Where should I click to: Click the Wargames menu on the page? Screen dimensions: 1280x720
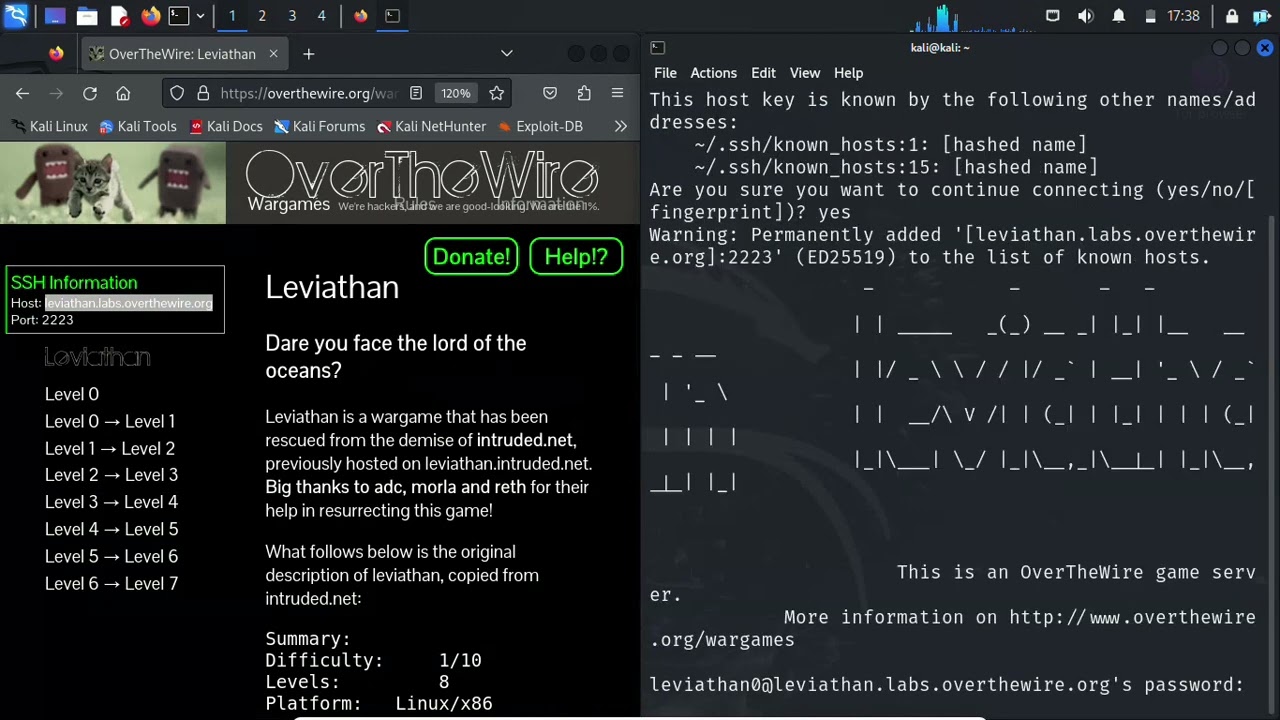[x=288, y=204]
